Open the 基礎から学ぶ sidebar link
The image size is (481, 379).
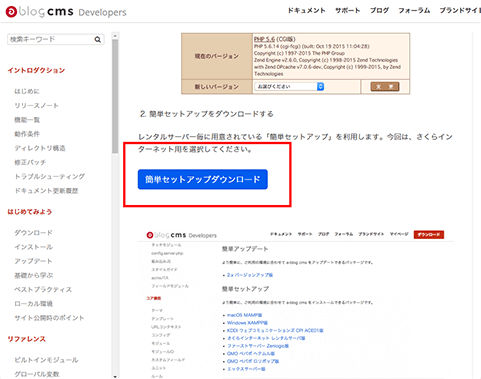tap(34, 275)
